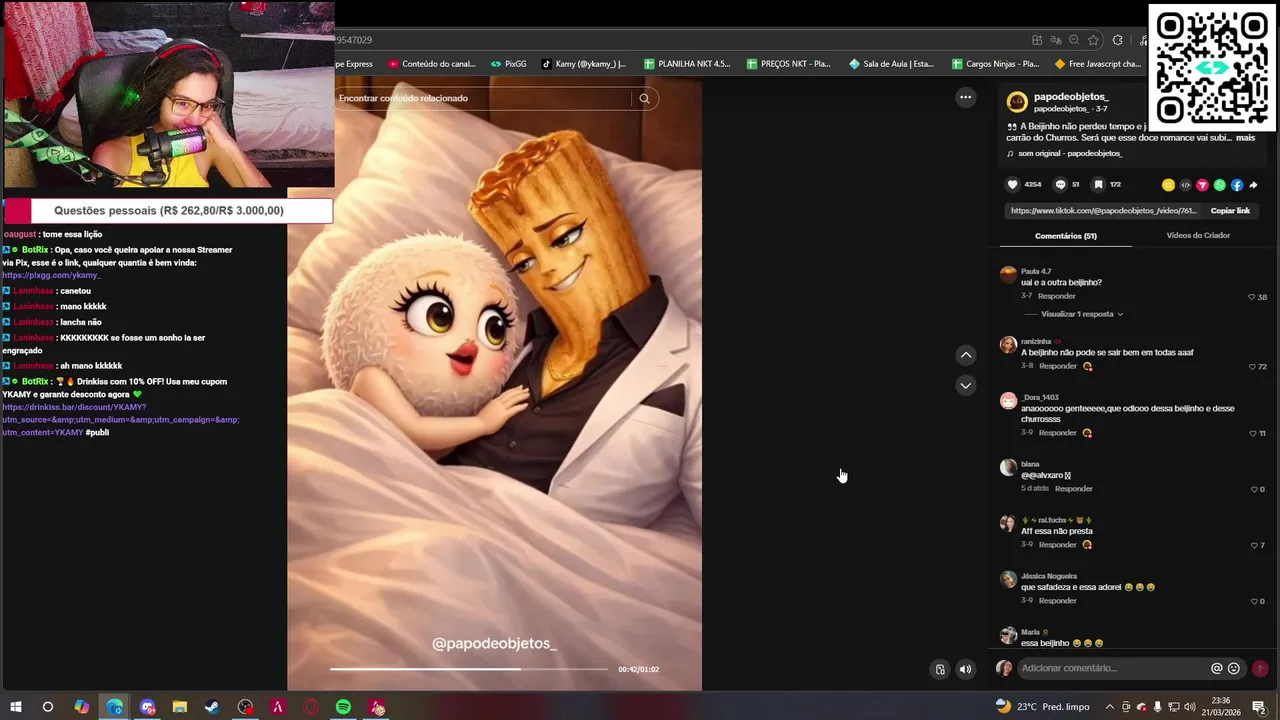Post comment with the red arrow button
The height and width of the screenshot is (720, 1280).
(1260, 668)
